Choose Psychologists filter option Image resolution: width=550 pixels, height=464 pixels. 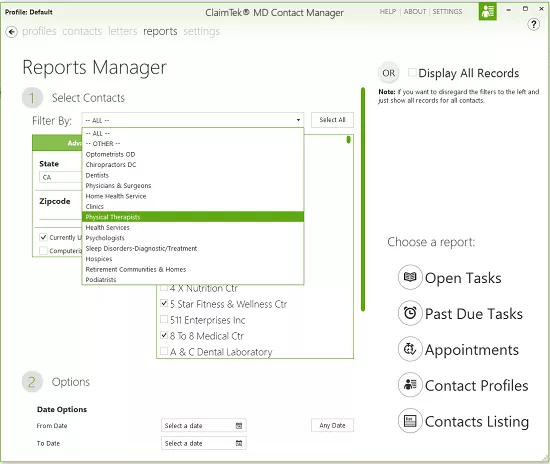[193, 238]
